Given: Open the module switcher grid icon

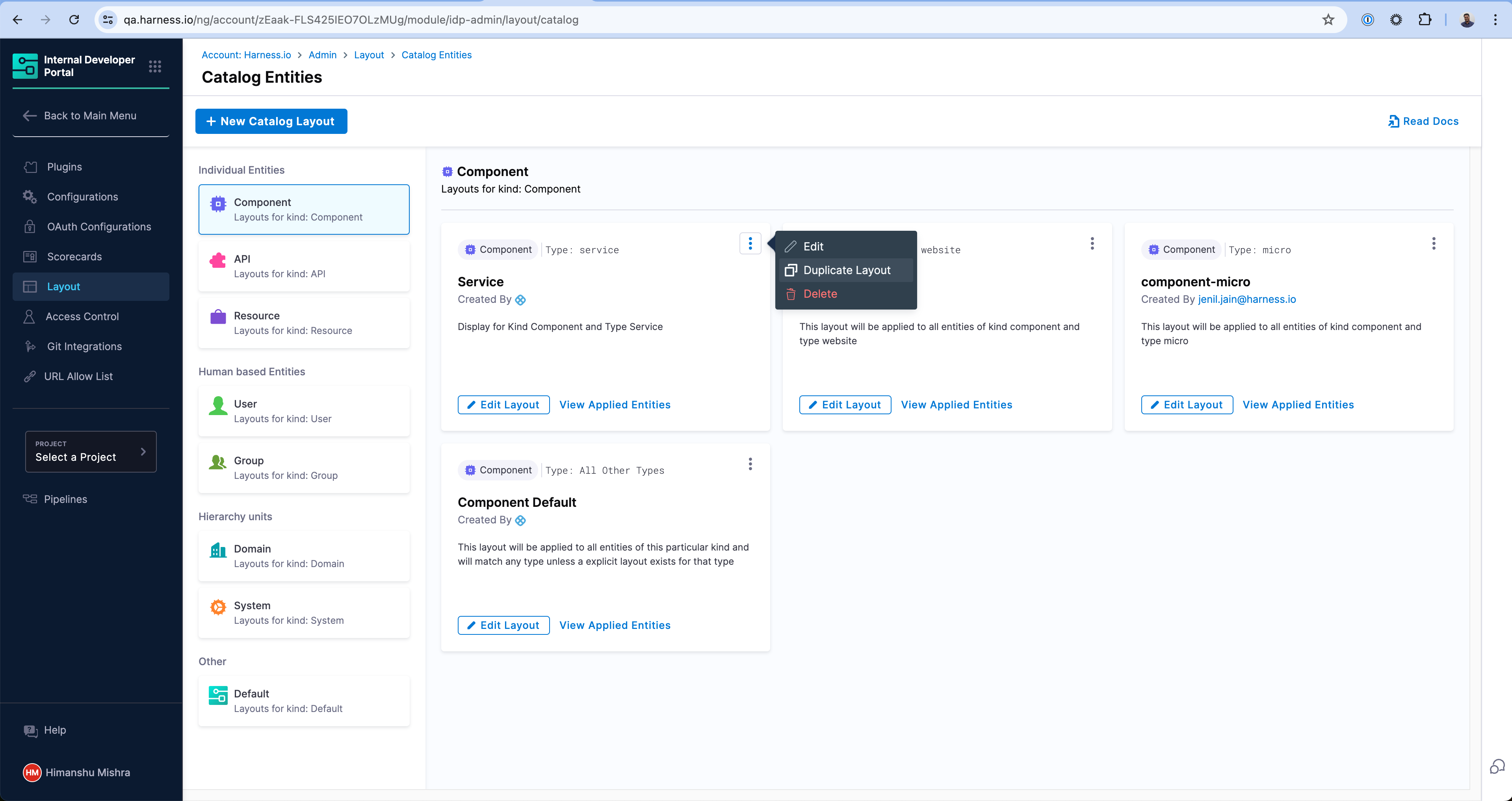Looking at the screenshot, I should coord(155,66).
